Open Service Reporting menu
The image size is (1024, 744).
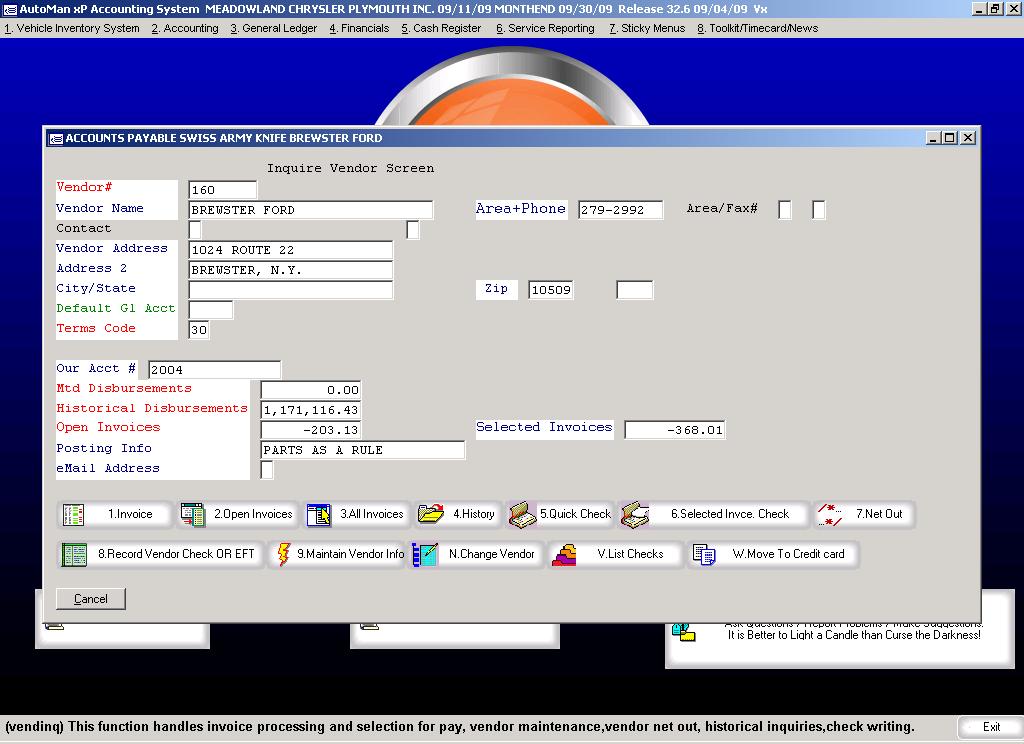pyautogui.click(x=545, y=28)
